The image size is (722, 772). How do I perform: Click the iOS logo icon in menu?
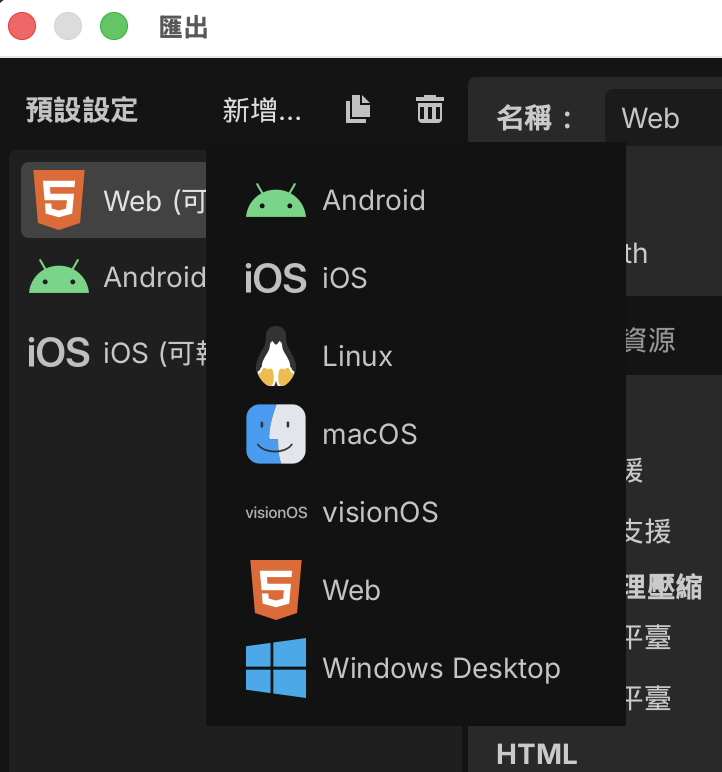point(276,278)
